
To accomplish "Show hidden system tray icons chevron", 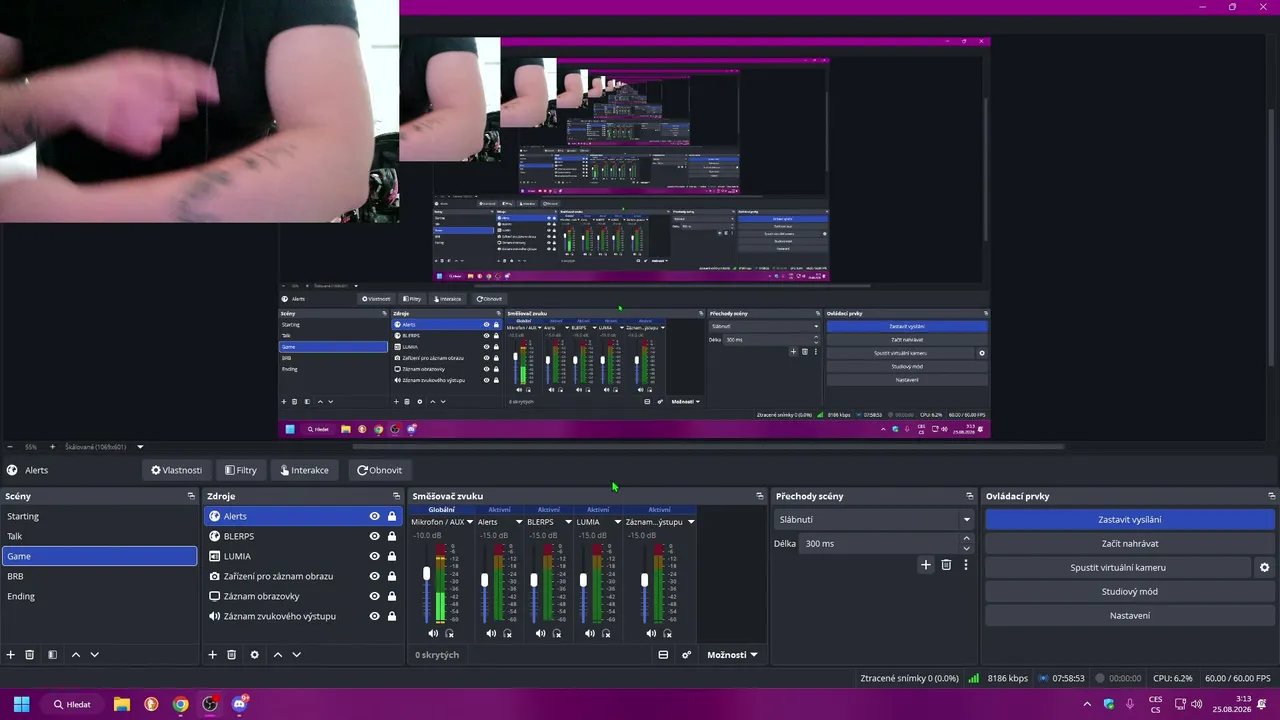I will tap(1087, 704).
